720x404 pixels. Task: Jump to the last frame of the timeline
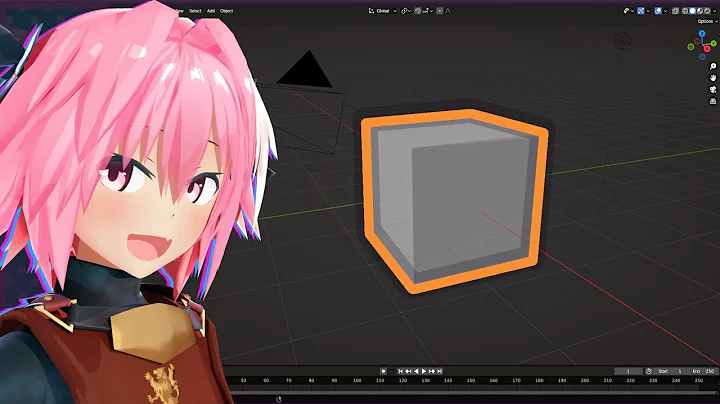(439, 371)
